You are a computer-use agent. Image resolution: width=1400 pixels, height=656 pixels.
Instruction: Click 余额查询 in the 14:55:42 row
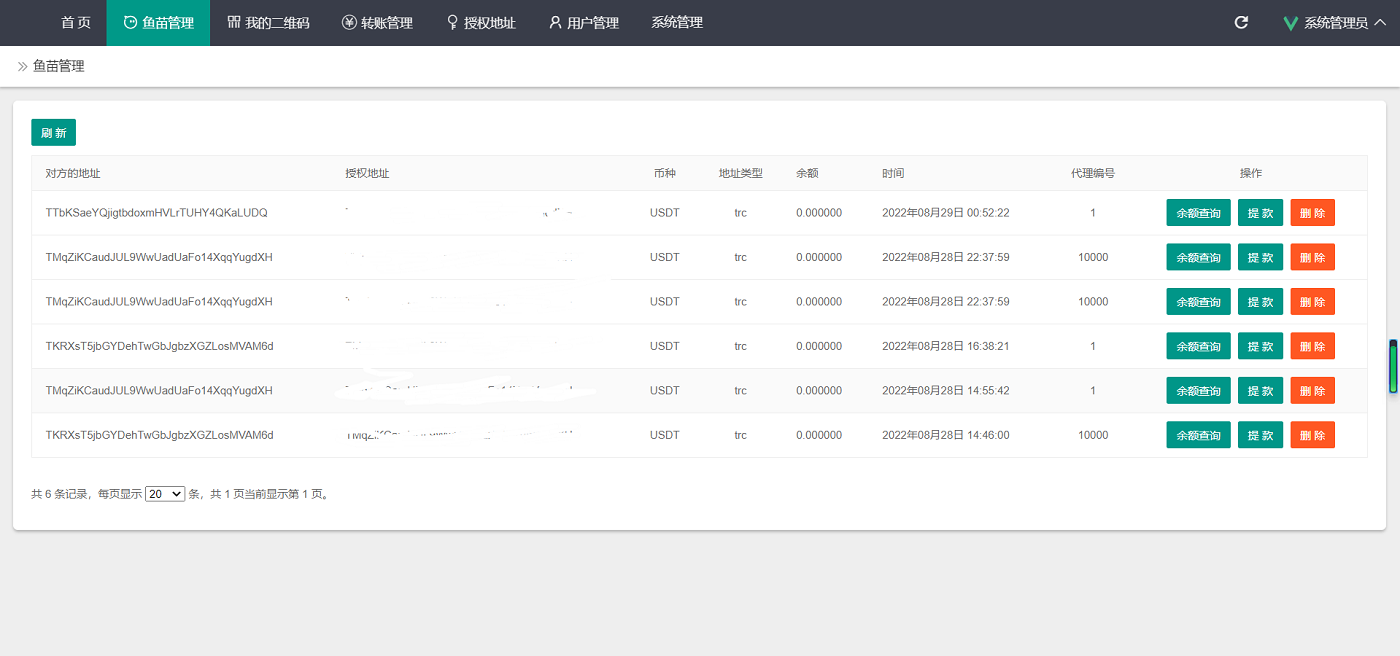point(1198,391)
